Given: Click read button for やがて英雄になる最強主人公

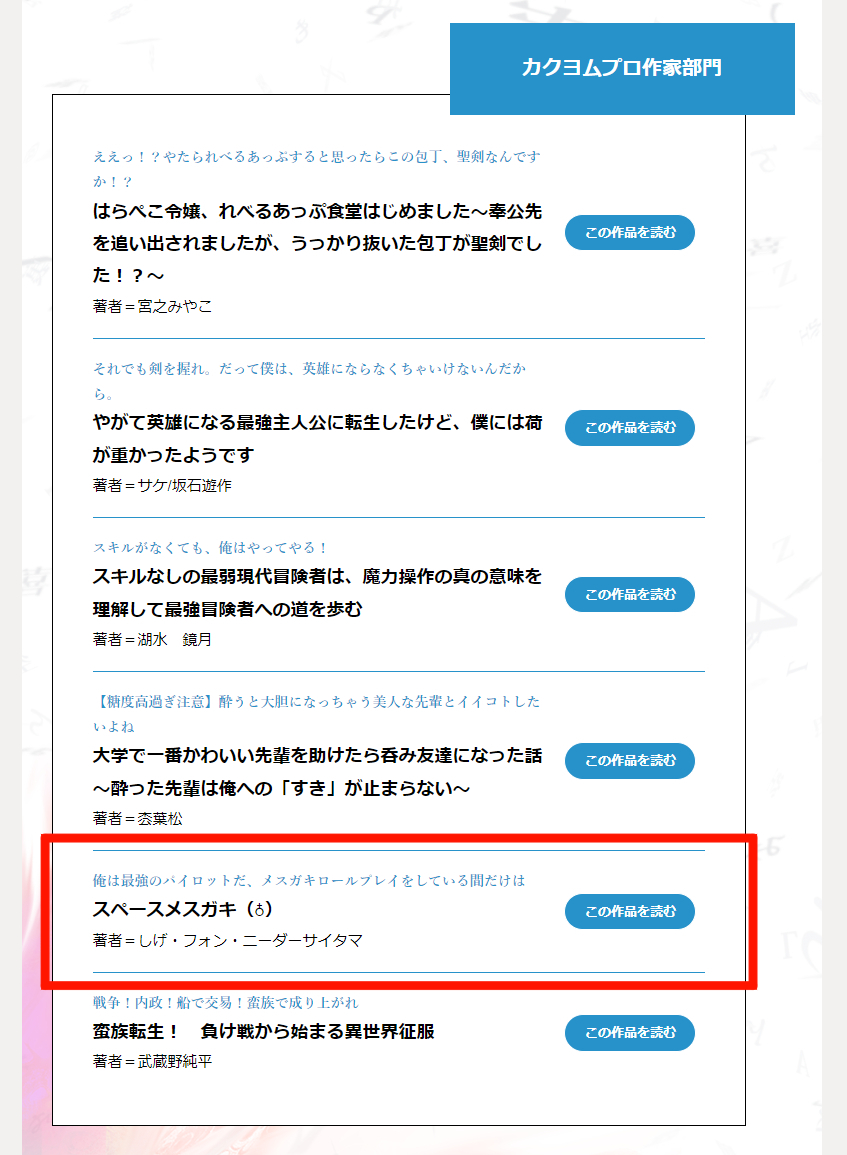Looking at the screenshot, I should click(x=630, y=427).
